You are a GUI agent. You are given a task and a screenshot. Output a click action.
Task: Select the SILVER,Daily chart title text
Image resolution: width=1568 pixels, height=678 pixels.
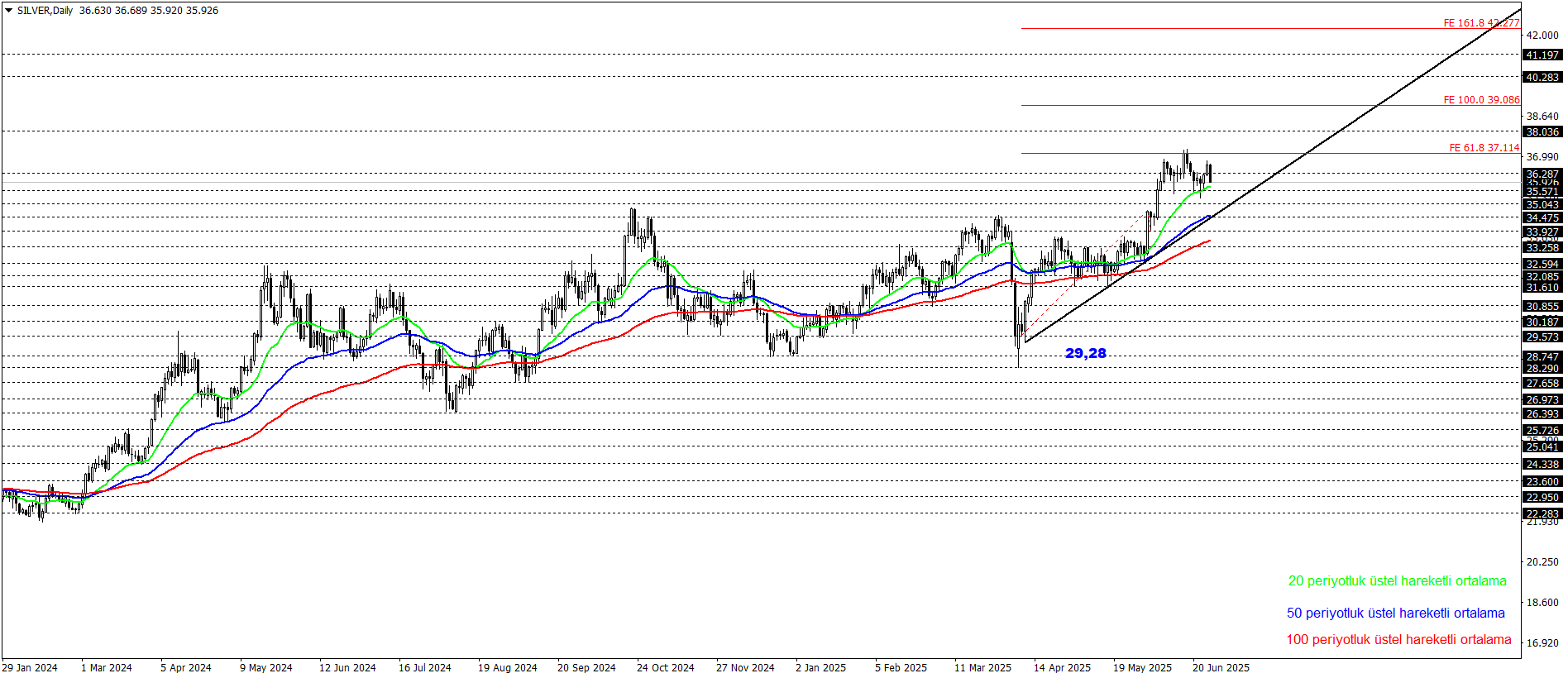(45, 11)
